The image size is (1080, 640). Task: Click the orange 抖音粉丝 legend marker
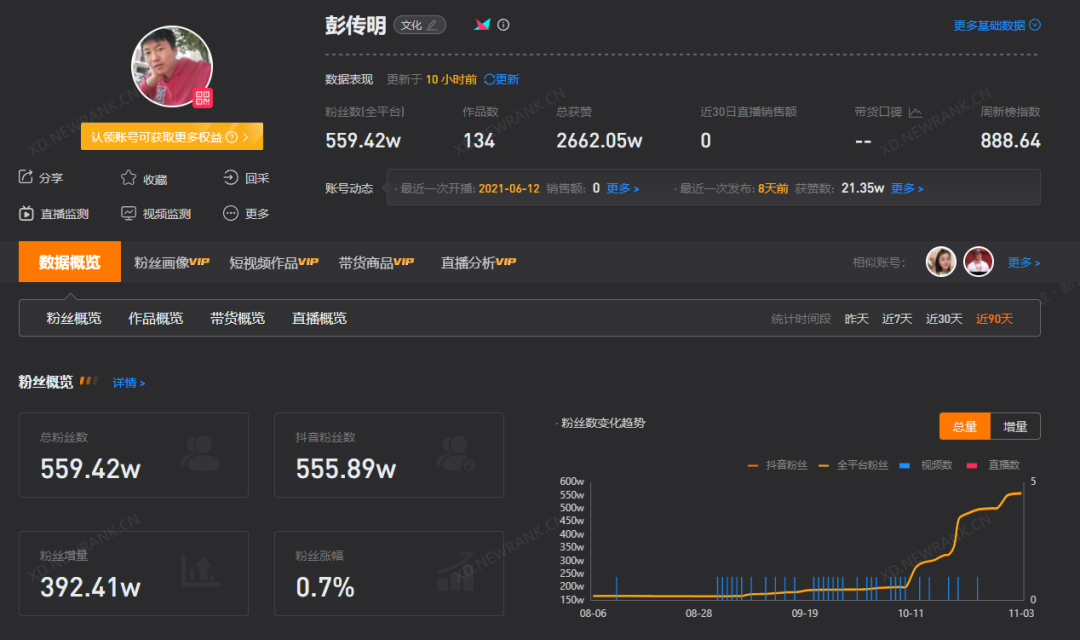click(x=753, y=464)
